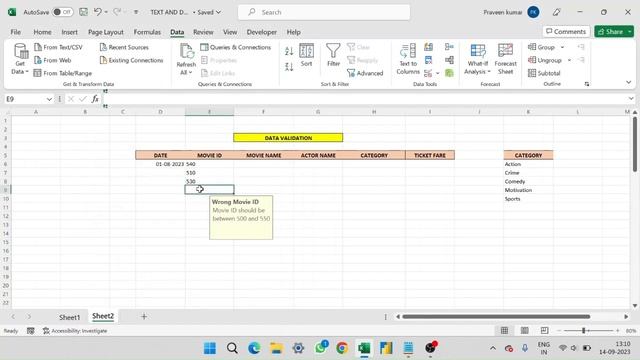Viewport: 640px width, 360px height.
Task: Click the Search box
Action: tap(324, 12)
